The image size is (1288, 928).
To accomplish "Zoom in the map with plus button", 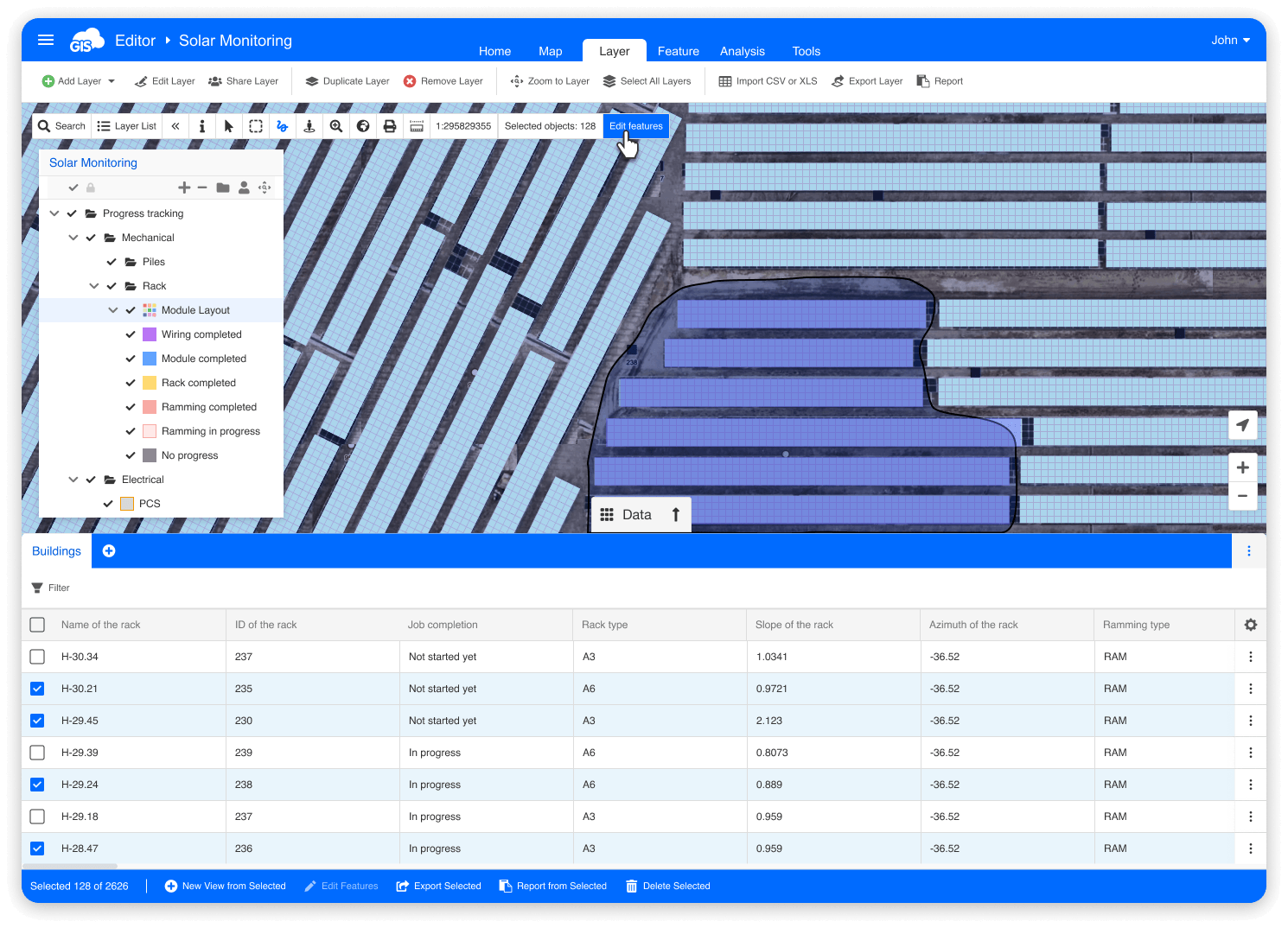I will tap(1242, 467).
